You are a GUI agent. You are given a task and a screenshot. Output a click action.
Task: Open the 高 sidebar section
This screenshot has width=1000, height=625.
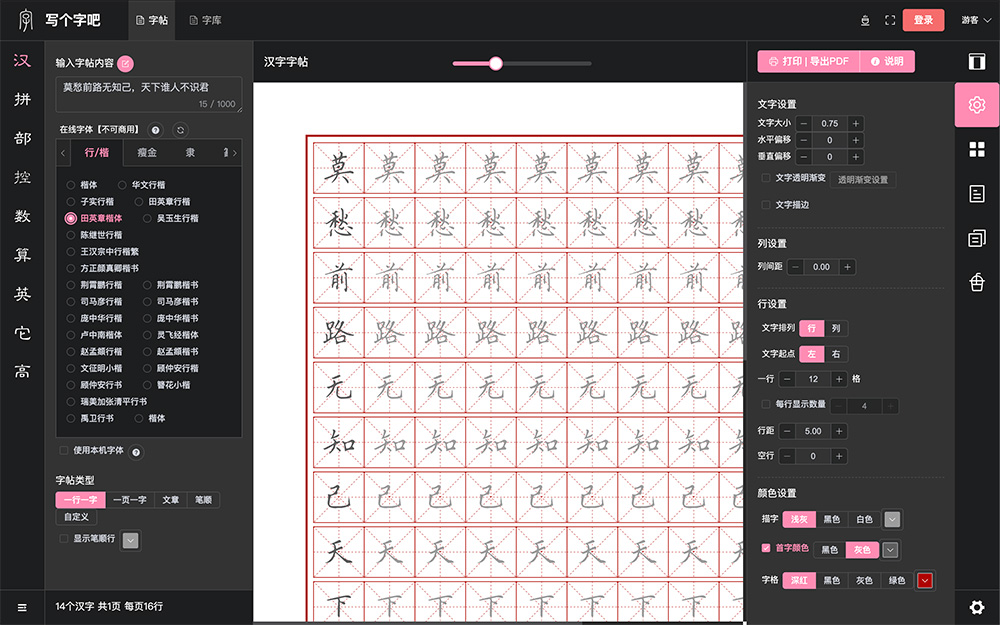(22, 371)
